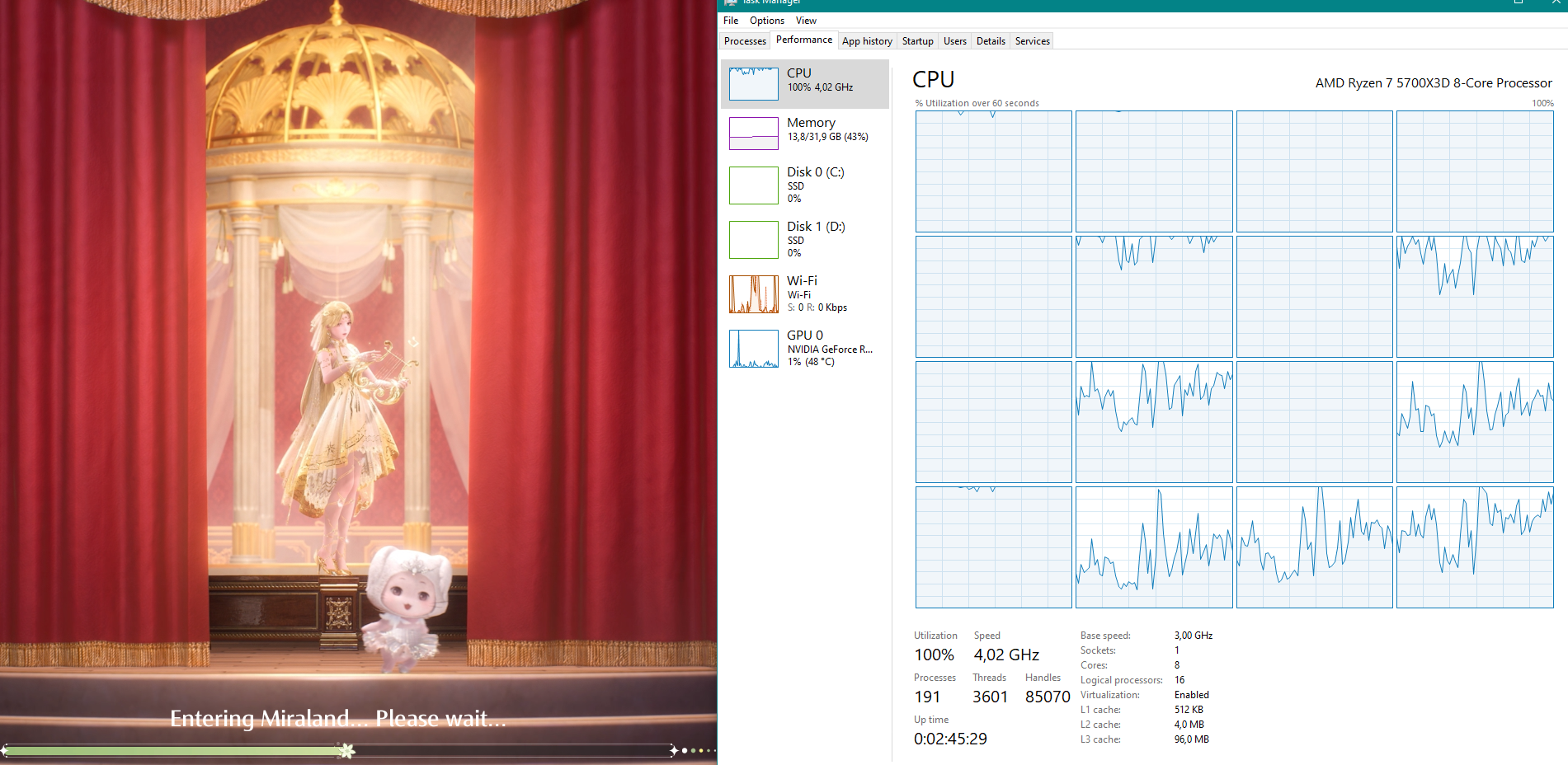Open the Services tab

pyautogui.click(x=1032, y=41)
